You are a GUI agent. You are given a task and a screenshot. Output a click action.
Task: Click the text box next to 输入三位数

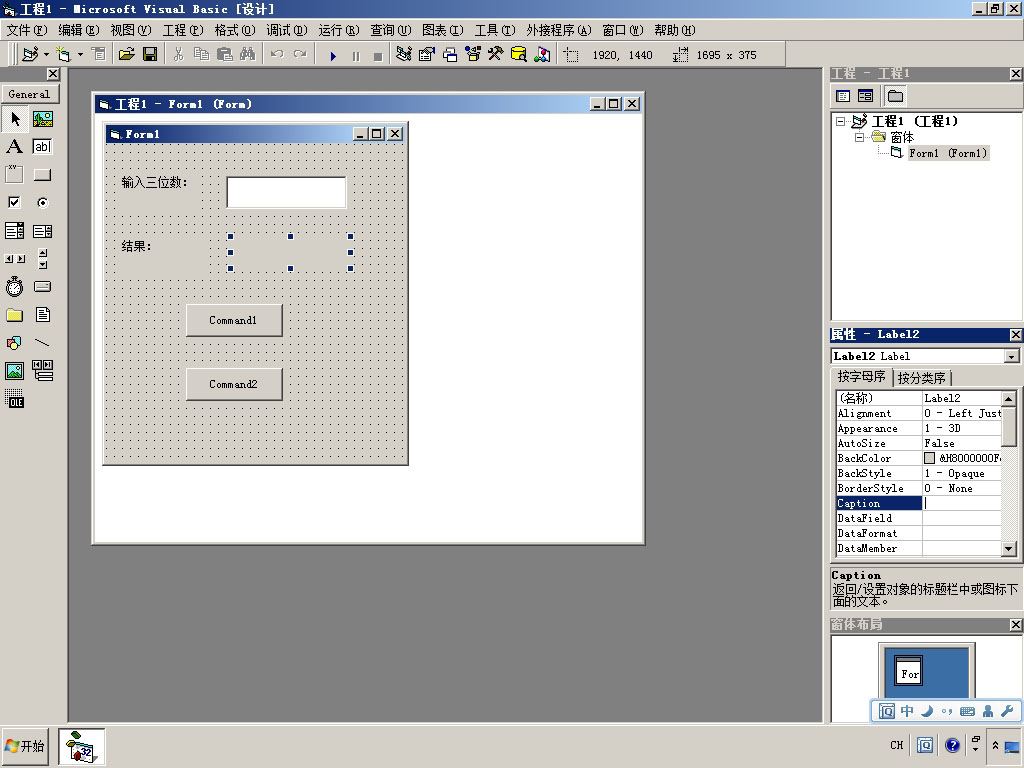pos(286,192)
